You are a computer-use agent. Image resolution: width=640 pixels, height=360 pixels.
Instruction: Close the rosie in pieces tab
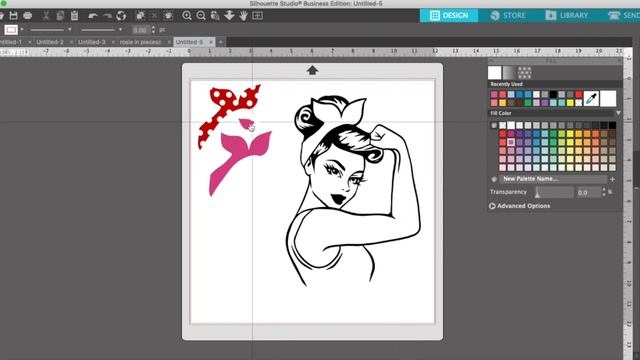coord(169,42)
